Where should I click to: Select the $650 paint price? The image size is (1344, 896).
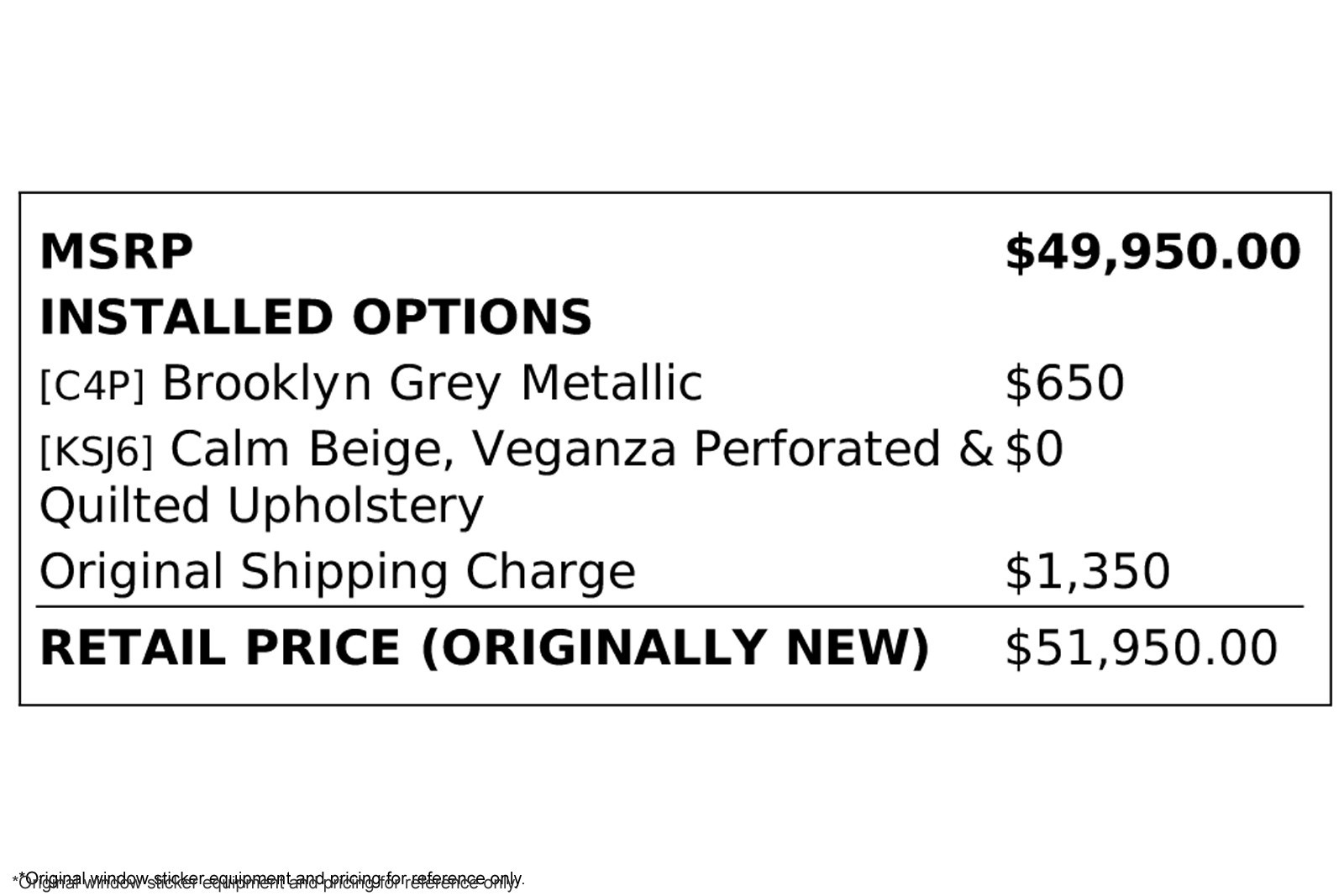(x=1064, y=383)
